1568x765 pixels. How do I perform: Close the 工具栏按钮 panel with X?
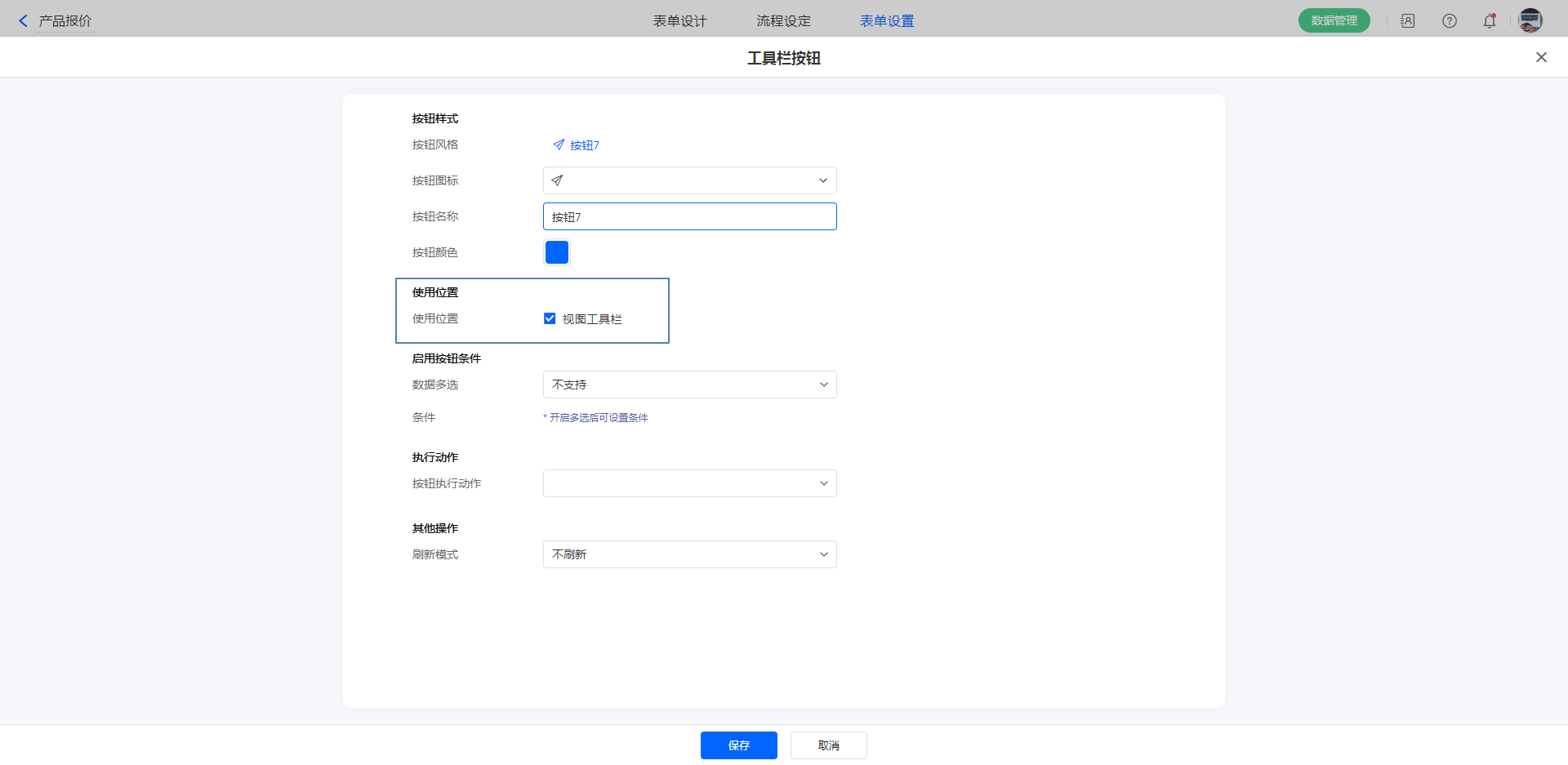pyautogui.click(x=1540, y=57)
